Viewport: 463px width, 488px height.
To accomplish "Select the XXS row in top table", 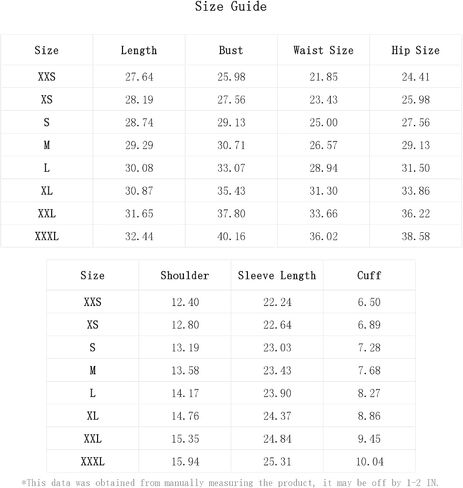I will click(x=231, y=77).
